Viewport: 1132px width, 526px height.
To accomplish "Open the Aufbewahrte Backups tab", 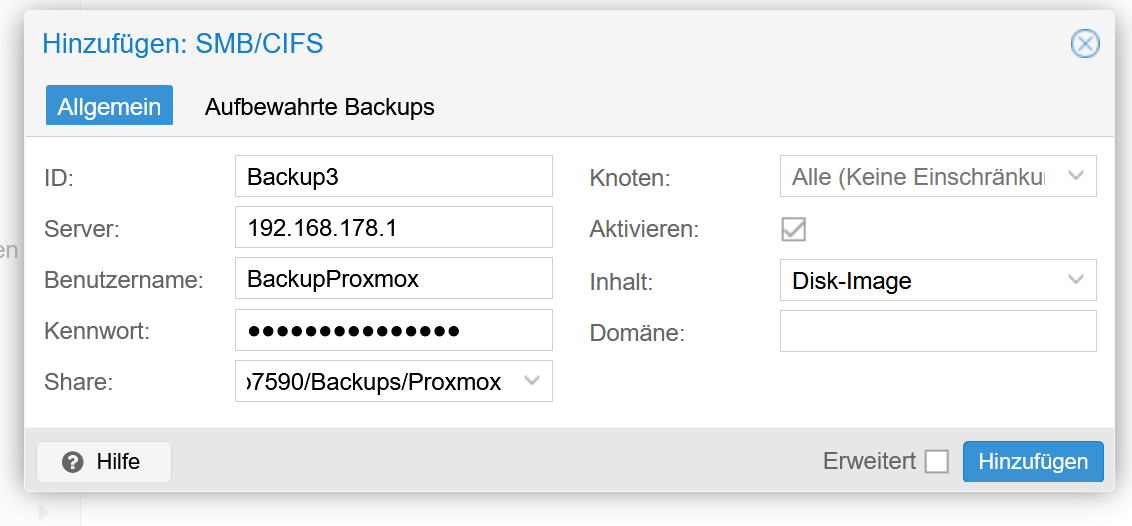I will point(319,107).
